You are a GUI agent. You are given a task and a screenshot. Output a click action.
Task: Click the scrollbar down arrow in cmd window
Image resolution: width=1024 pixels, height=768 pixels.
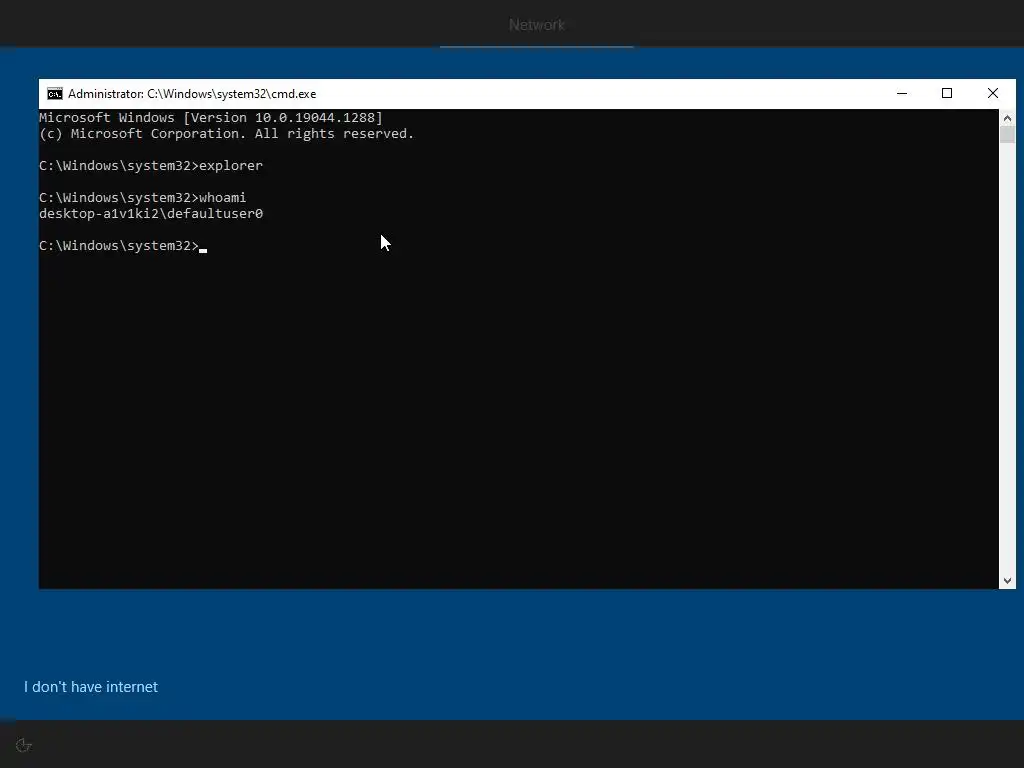1007,581
